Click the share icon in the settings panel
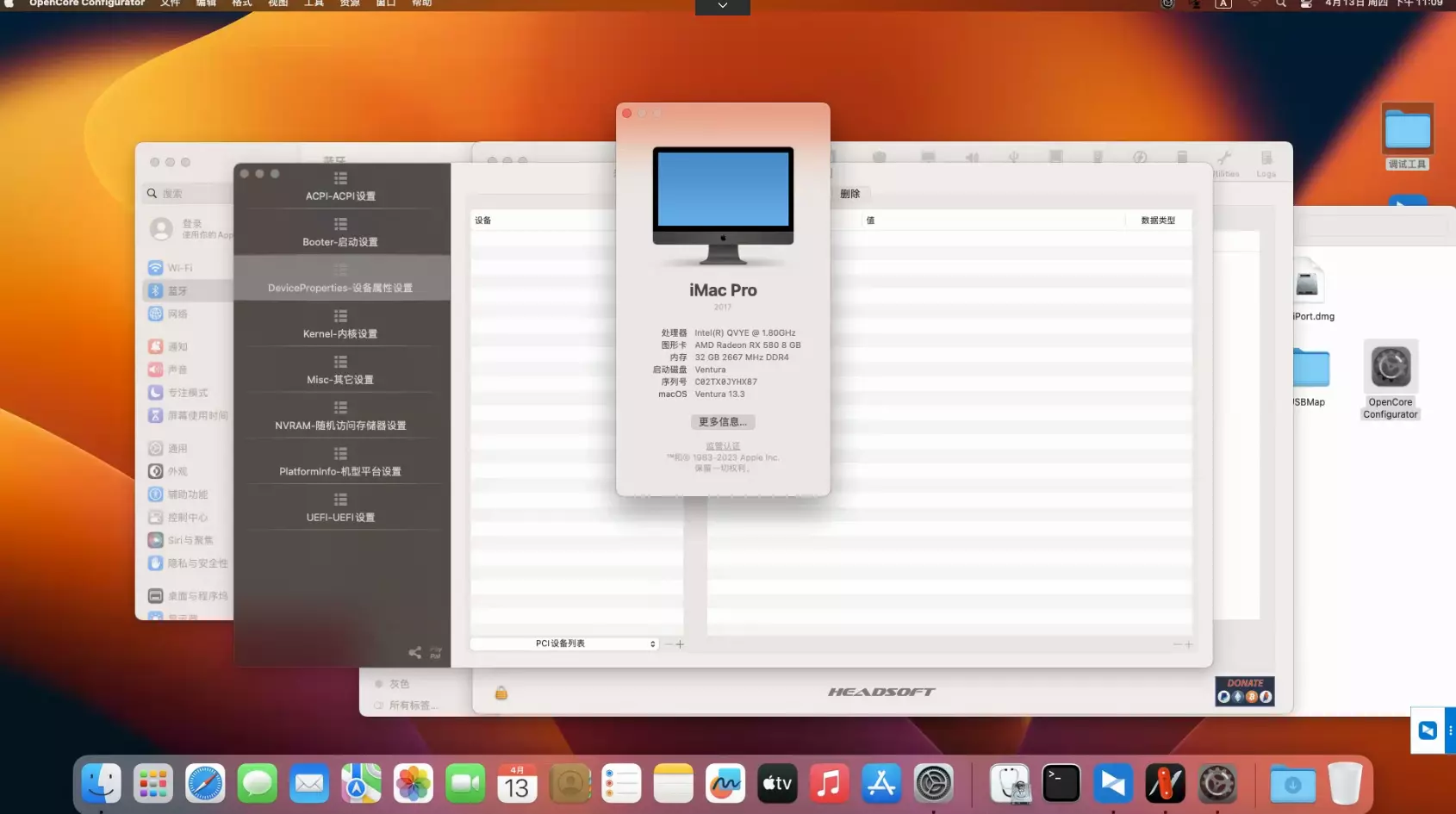This screenshot has height=814, width=1456. click(414, 652)
